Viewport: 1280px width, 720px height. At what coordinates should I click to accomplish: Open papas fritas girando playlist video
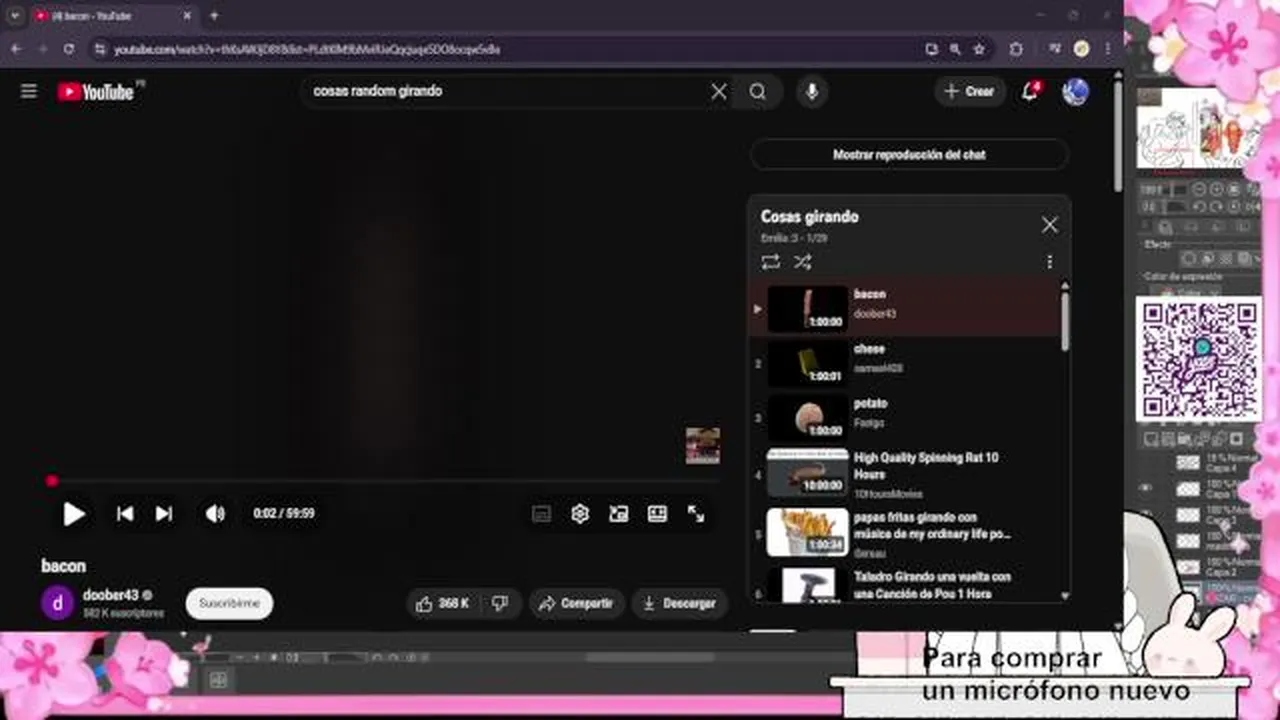point(904,532)
